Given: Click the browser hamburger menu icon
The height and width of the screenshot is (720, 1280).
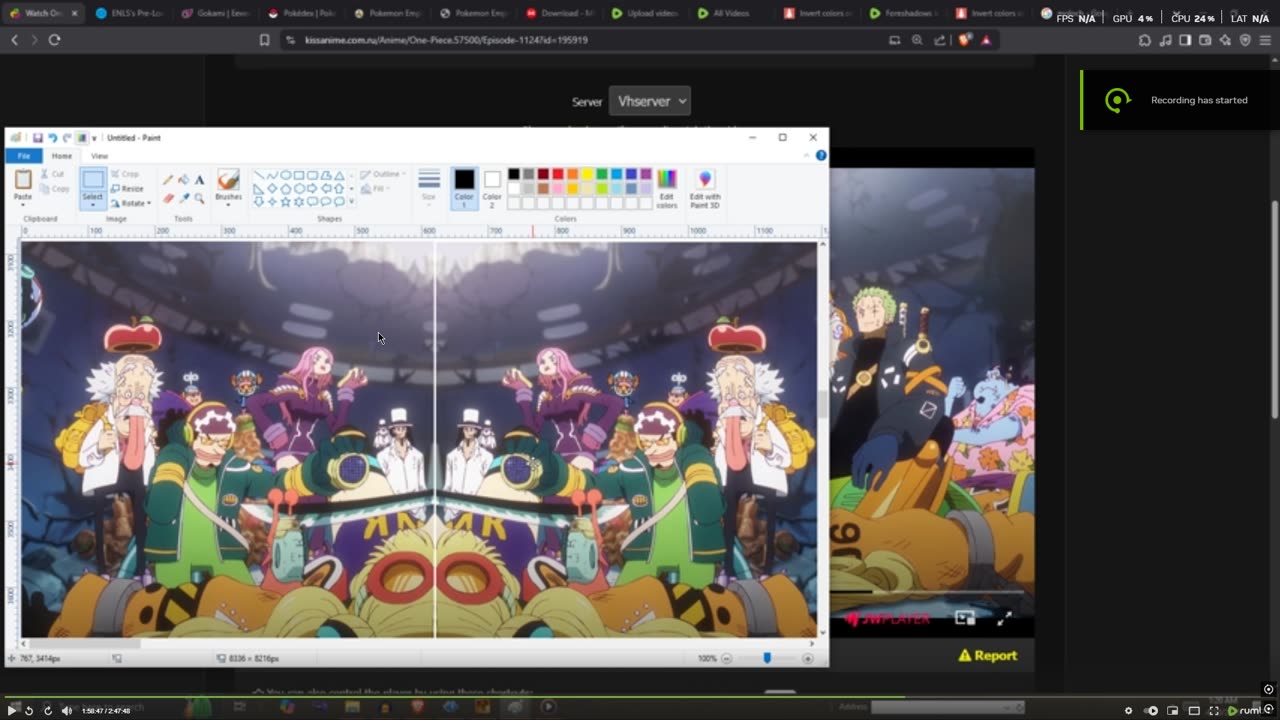Looking at the screenshot, I should pyautogui.click(x=1264, y=40).
